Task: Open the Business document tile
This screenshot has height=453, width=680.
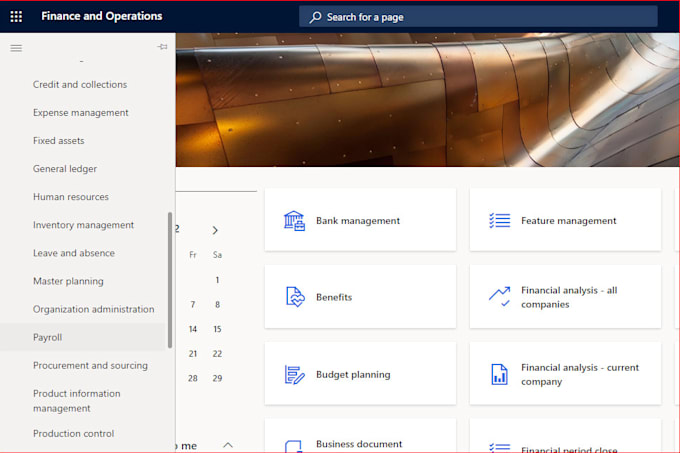Action: point(359,443)
